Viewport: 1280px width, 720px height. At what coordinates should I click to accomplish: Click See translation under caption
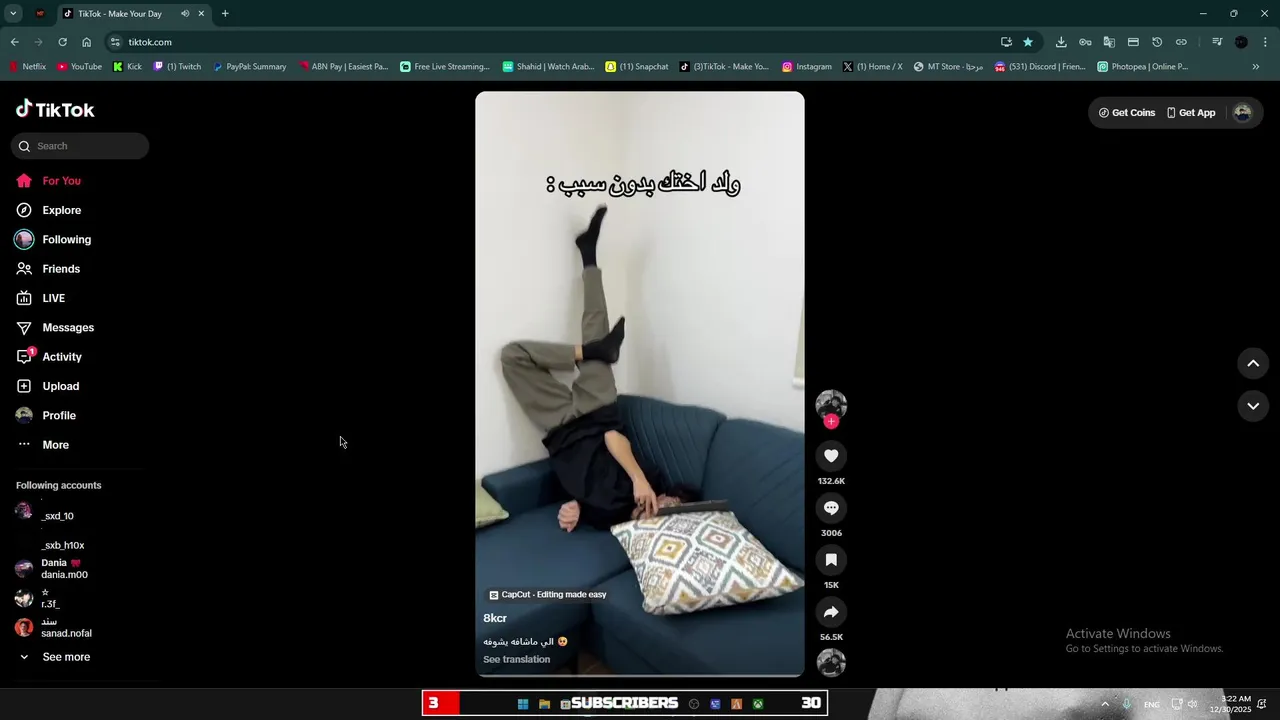click(516, 659)
